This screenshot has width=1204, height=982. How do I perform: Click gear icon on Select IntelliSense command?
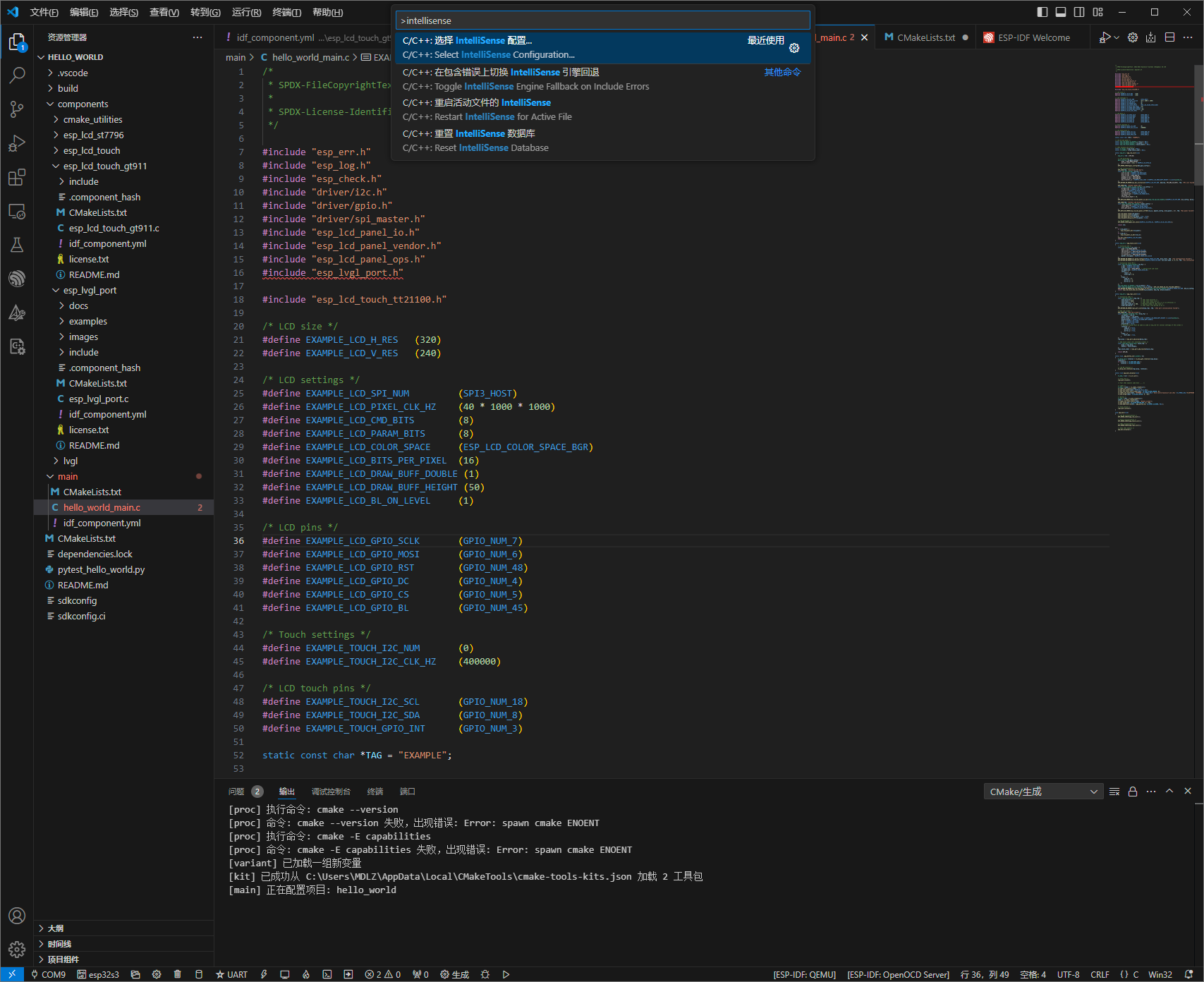point(794,48)
